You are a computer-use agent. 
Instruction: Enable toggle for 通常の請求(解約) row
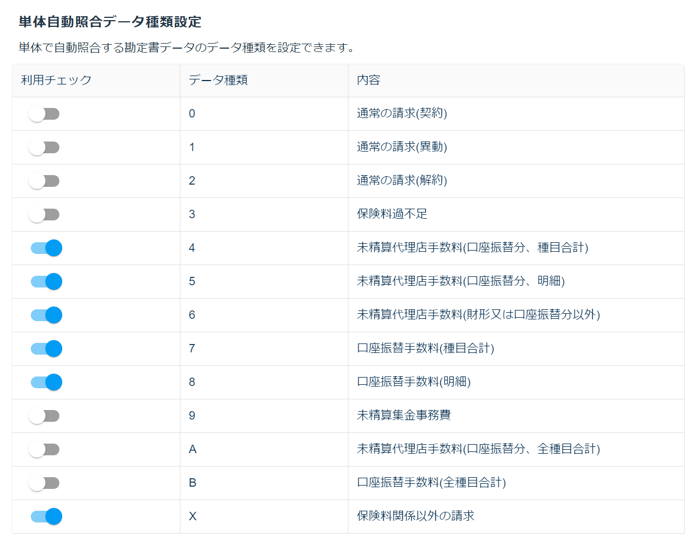(44, 181)
